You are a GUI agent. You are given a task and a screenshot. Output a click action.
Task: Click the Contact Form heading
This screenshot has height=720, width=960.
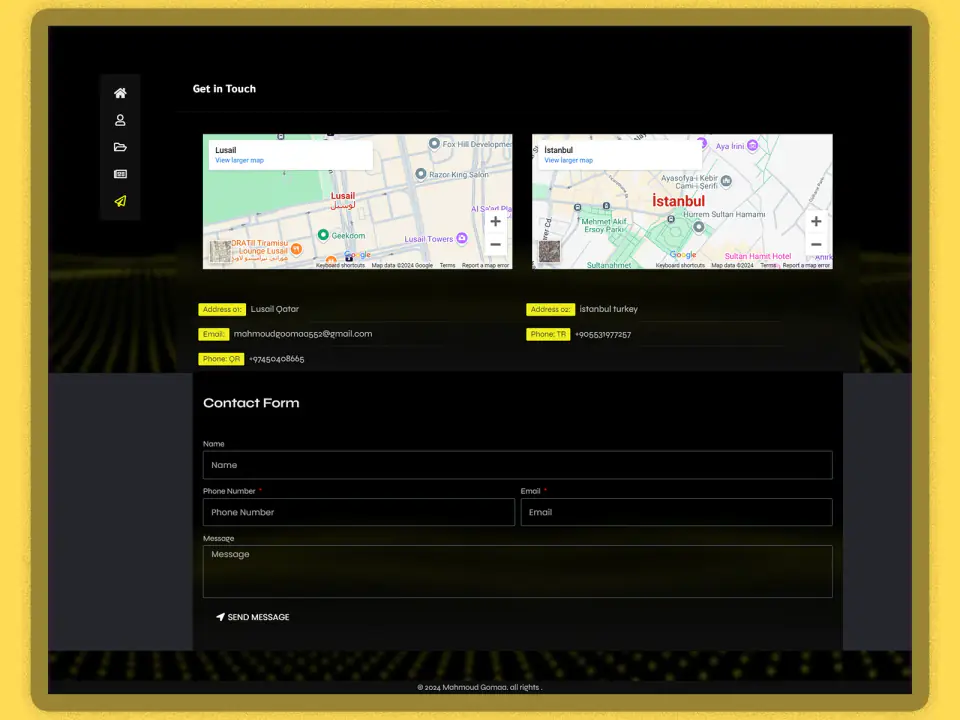tap(251, 403)
